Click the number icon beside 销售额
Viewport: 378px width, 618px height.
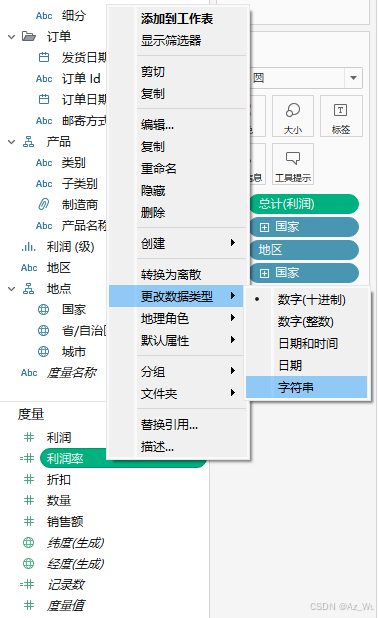(29, 521)
